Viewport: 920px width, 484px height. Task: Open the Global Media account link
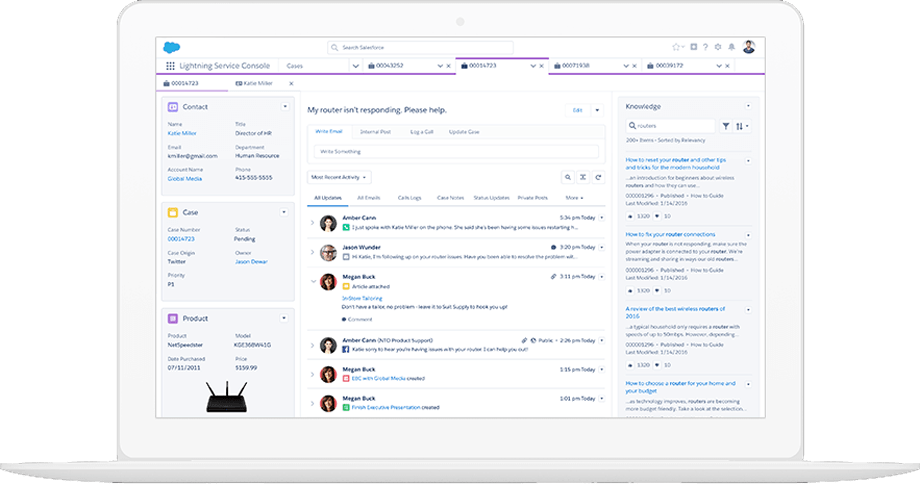tap(184, 178)
